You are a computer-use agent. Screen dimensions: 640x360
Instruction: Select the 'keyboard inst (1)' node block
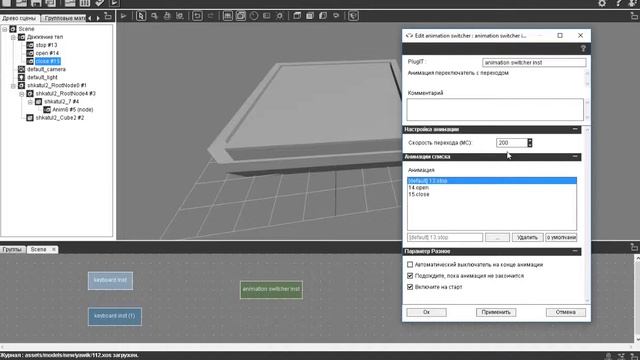[115, 316]
